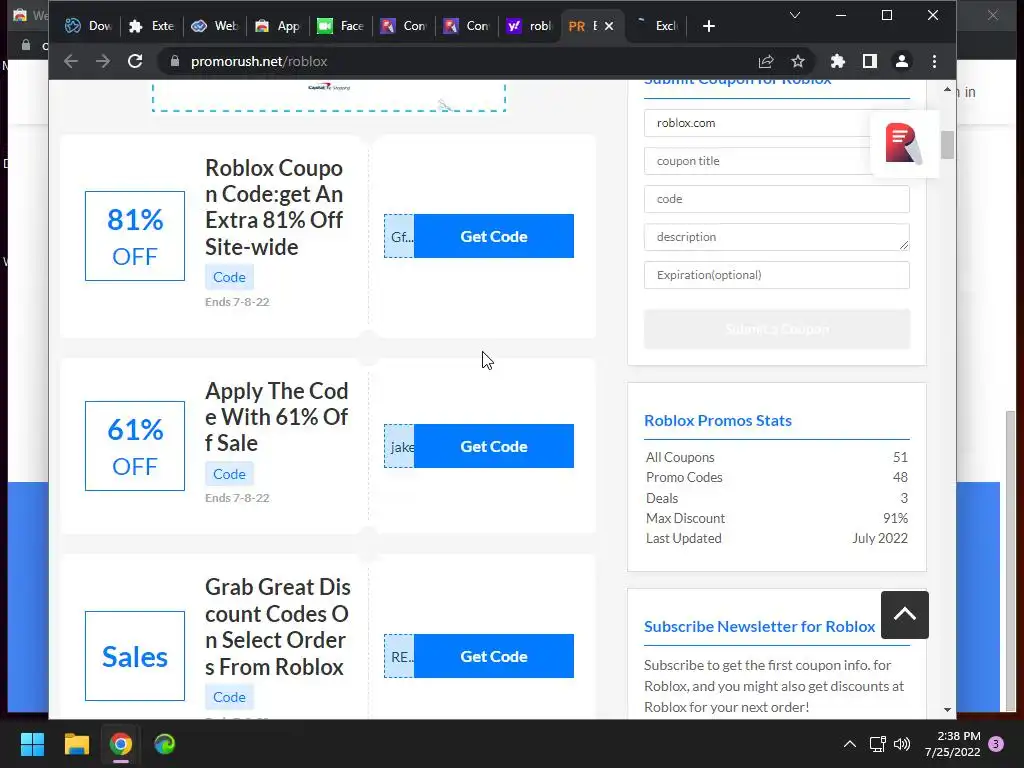1024x768 pixels.
Task: Reload the promorush page
Action: [x=135, y=61]
